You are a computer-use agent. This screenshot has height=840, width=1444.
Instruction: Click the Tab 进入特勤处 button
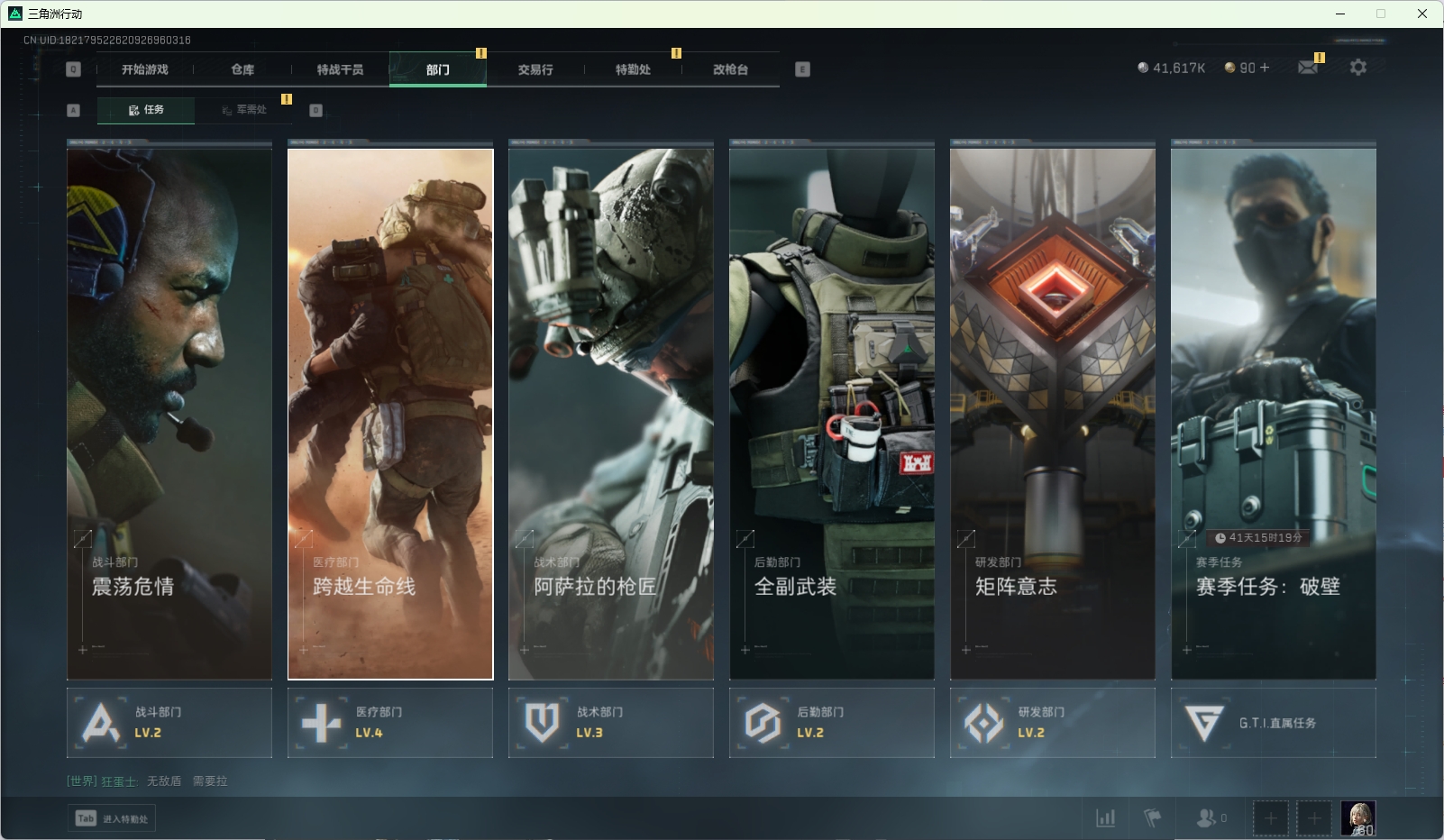(x=112, y=818)
